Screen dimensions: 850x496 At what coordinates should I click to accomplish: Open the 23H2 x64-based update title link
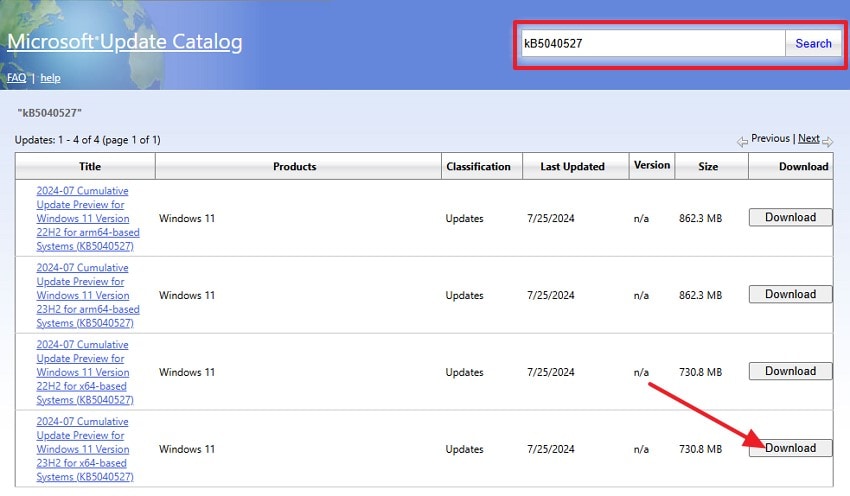coord(85,449)
